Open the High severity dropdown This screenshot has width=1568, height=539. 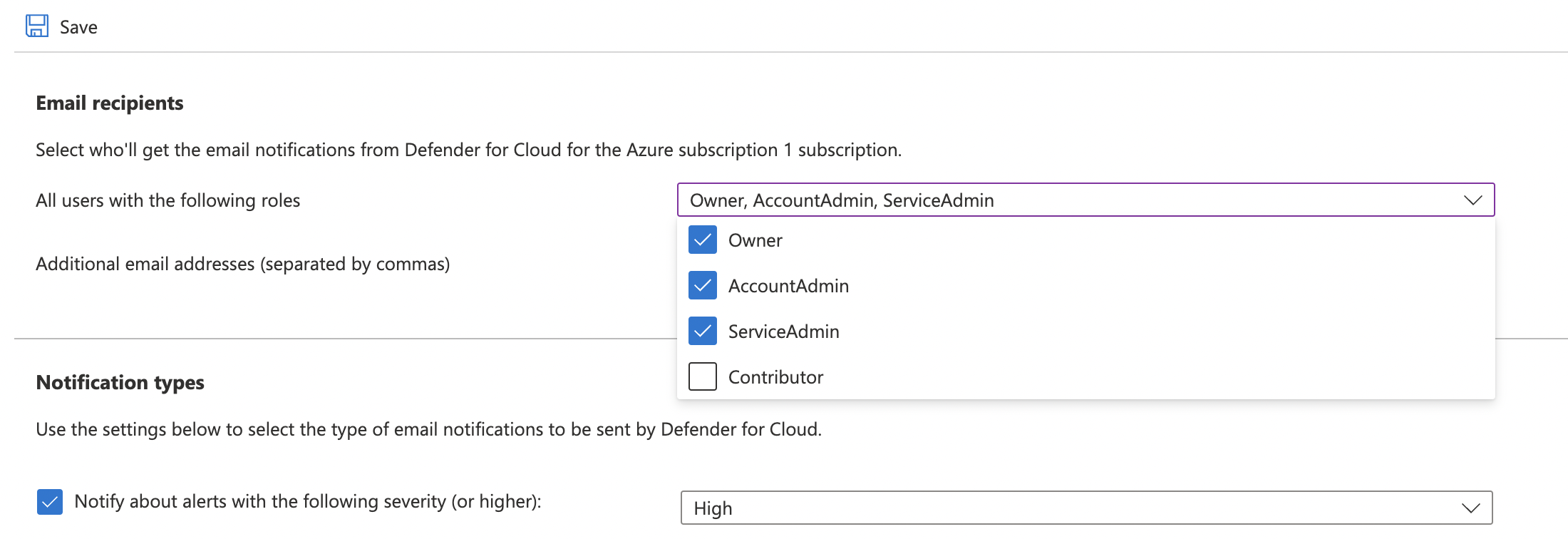[x=1086, y=508]
